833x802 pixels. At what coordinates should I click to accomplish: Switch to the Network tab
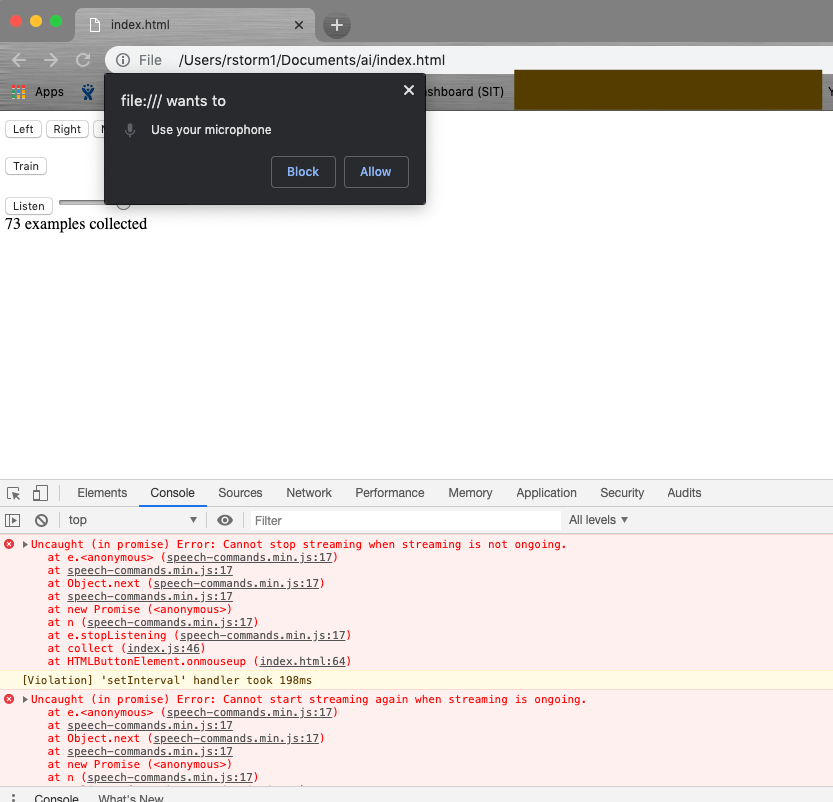[308, 493]
